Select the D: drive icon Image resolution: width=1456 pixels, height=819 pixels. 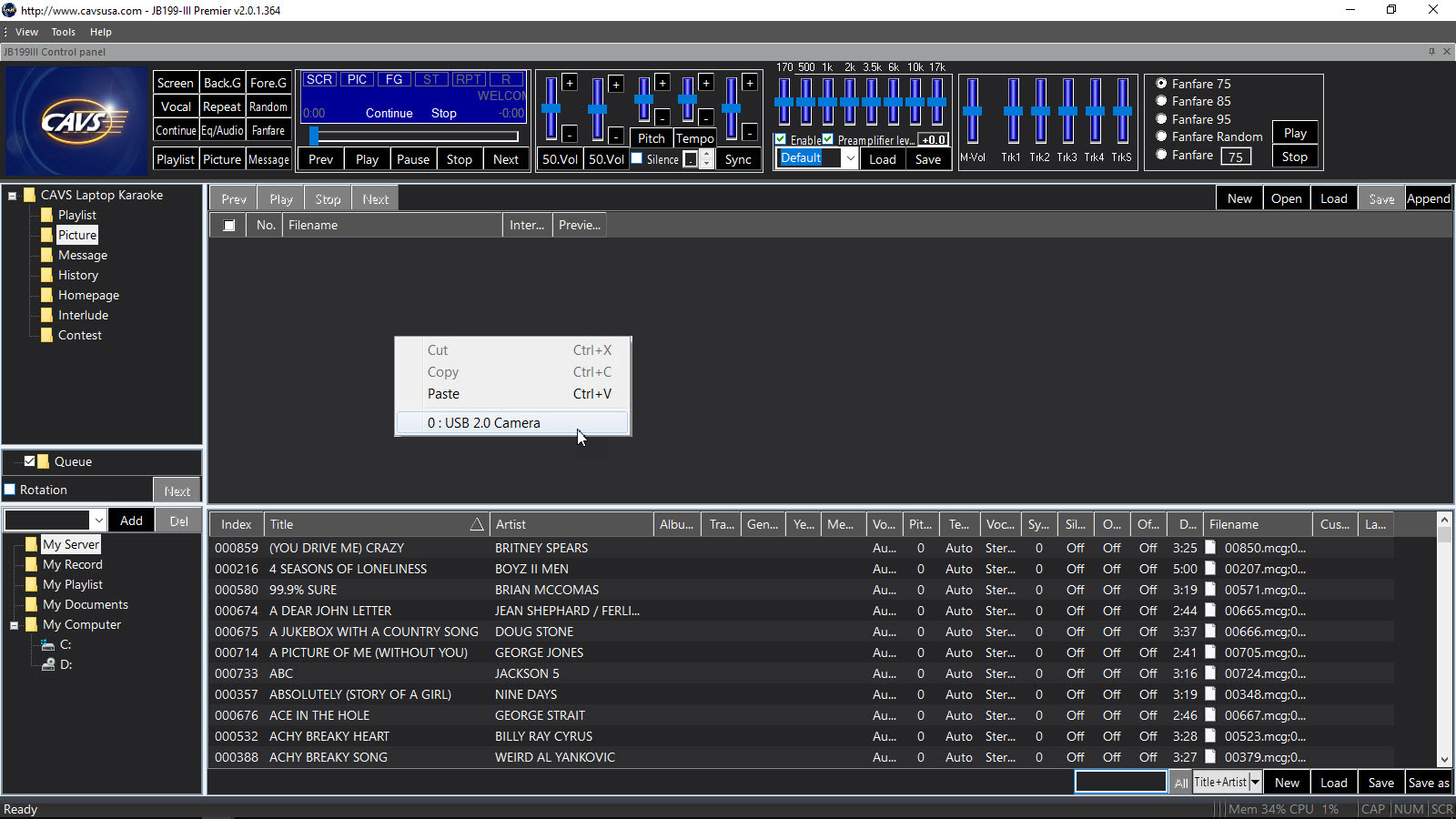click(x=48, y=664)
